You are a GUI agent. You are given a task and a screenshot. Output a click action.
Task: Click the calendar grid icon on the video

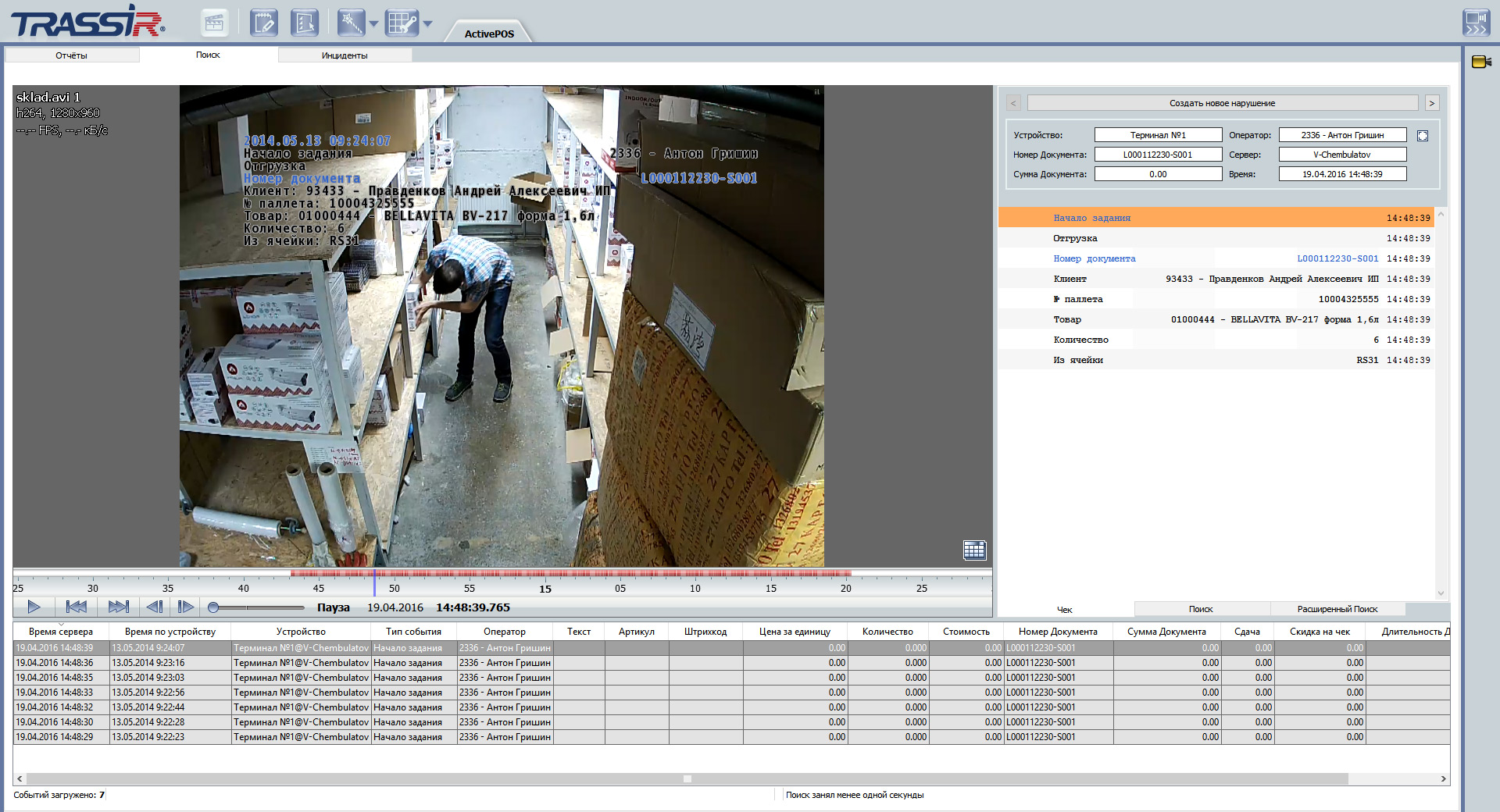coord(974,550)
